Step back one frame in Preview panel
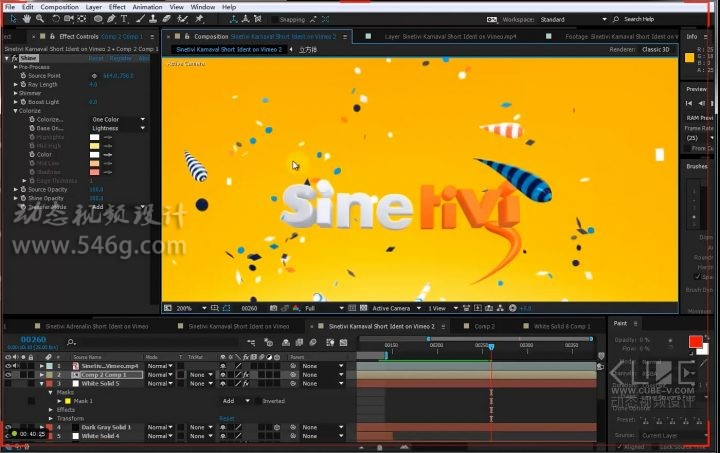Image resolution: width=720 pixels, height=453 pixels. point(702,103)
